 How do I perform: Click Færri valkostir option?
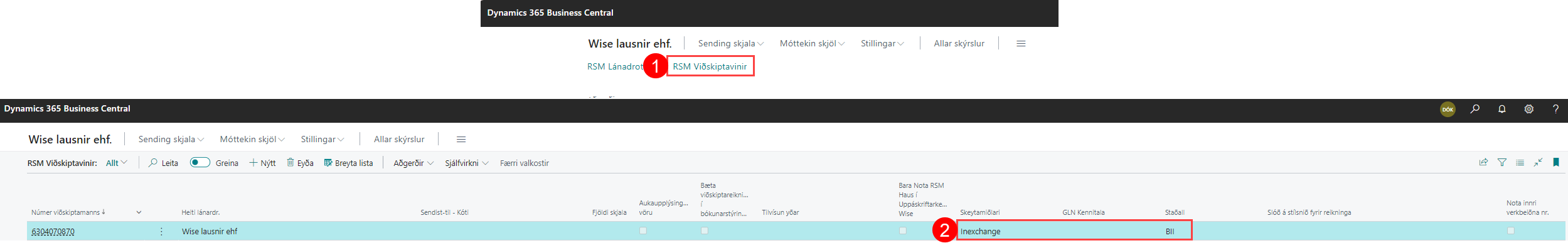[525, 163]
